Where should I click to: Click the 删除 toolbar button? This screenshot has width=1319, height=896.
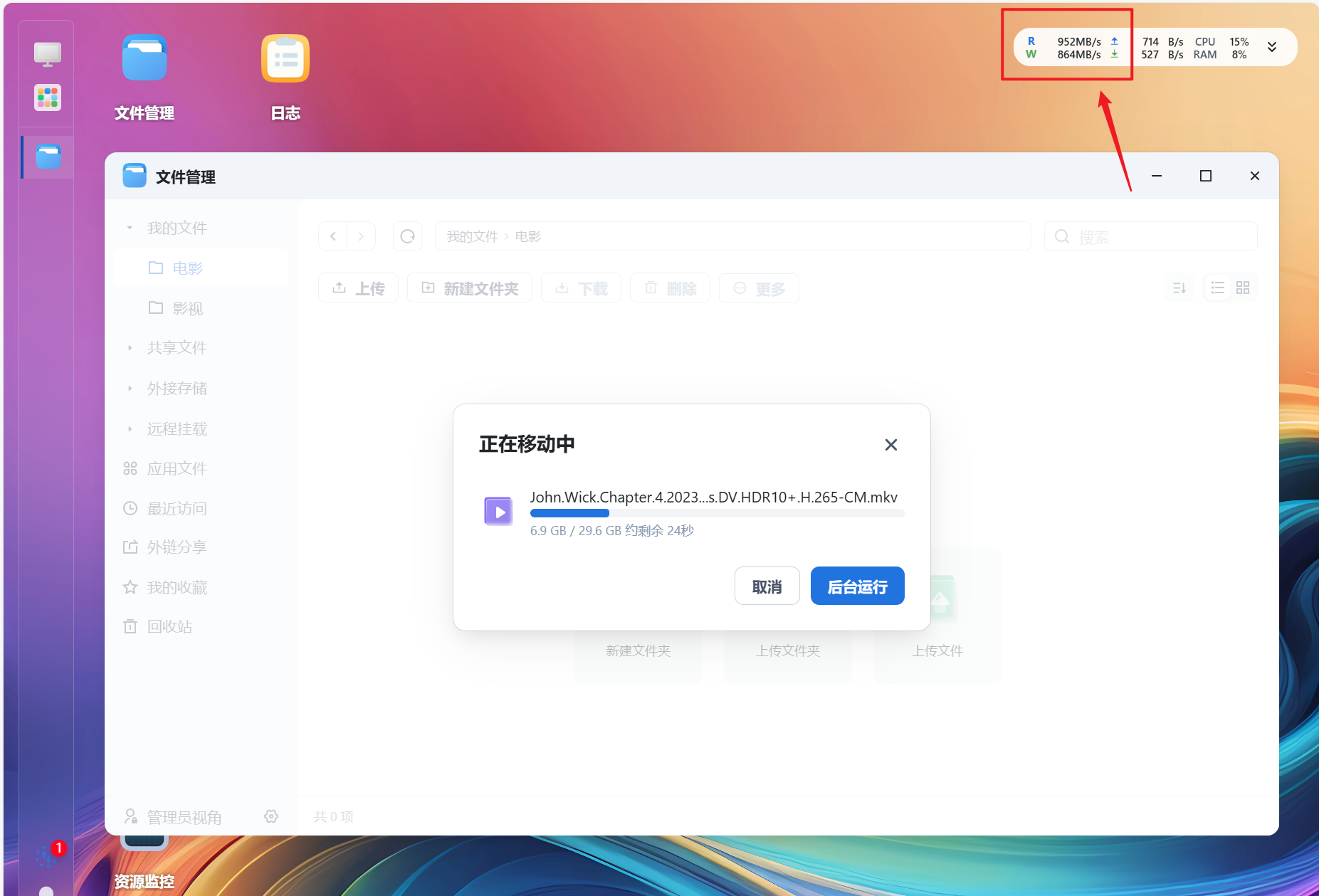pyautogui.click(x=671, y=288)
